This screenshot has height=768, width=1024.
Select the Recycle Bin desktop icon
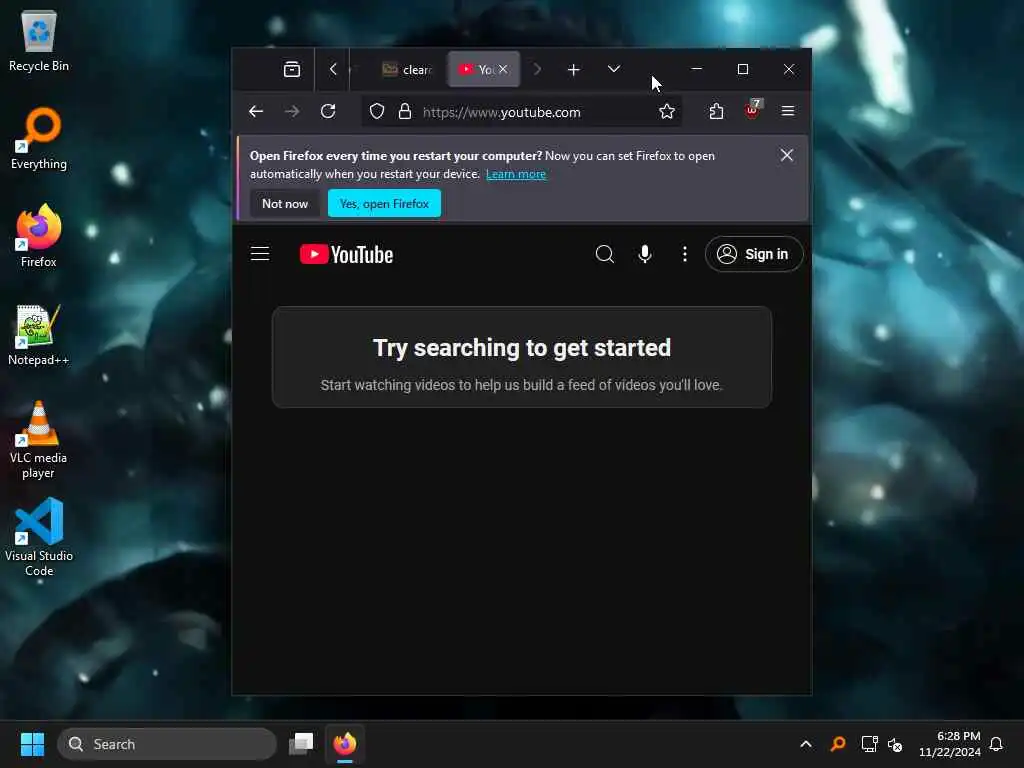tap(39, 40)
